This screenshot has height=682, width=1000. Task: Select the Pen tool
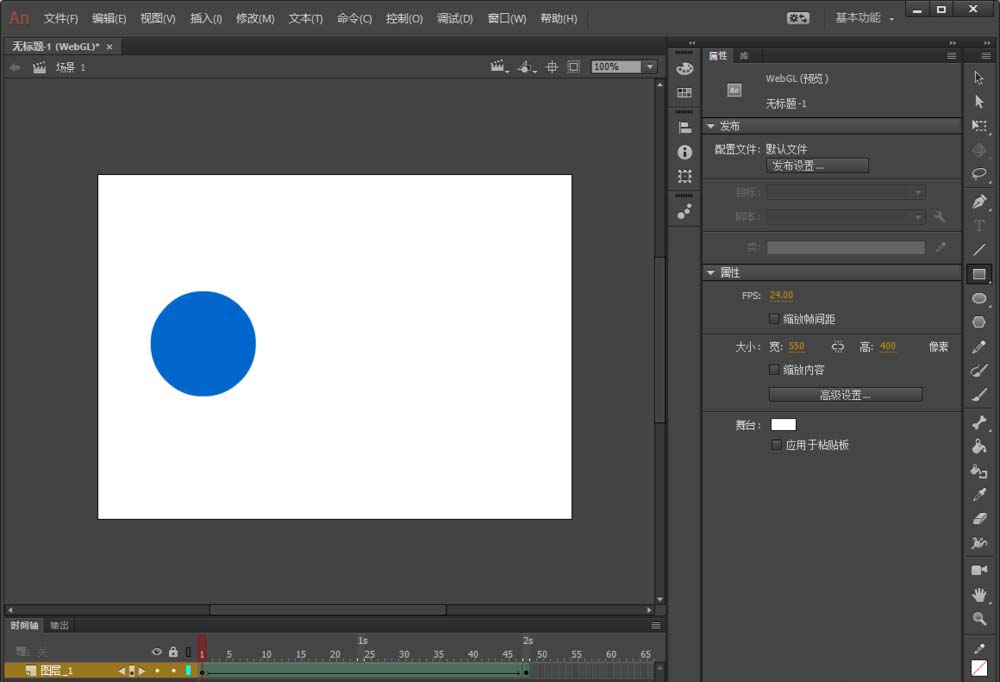pos(979,201)
